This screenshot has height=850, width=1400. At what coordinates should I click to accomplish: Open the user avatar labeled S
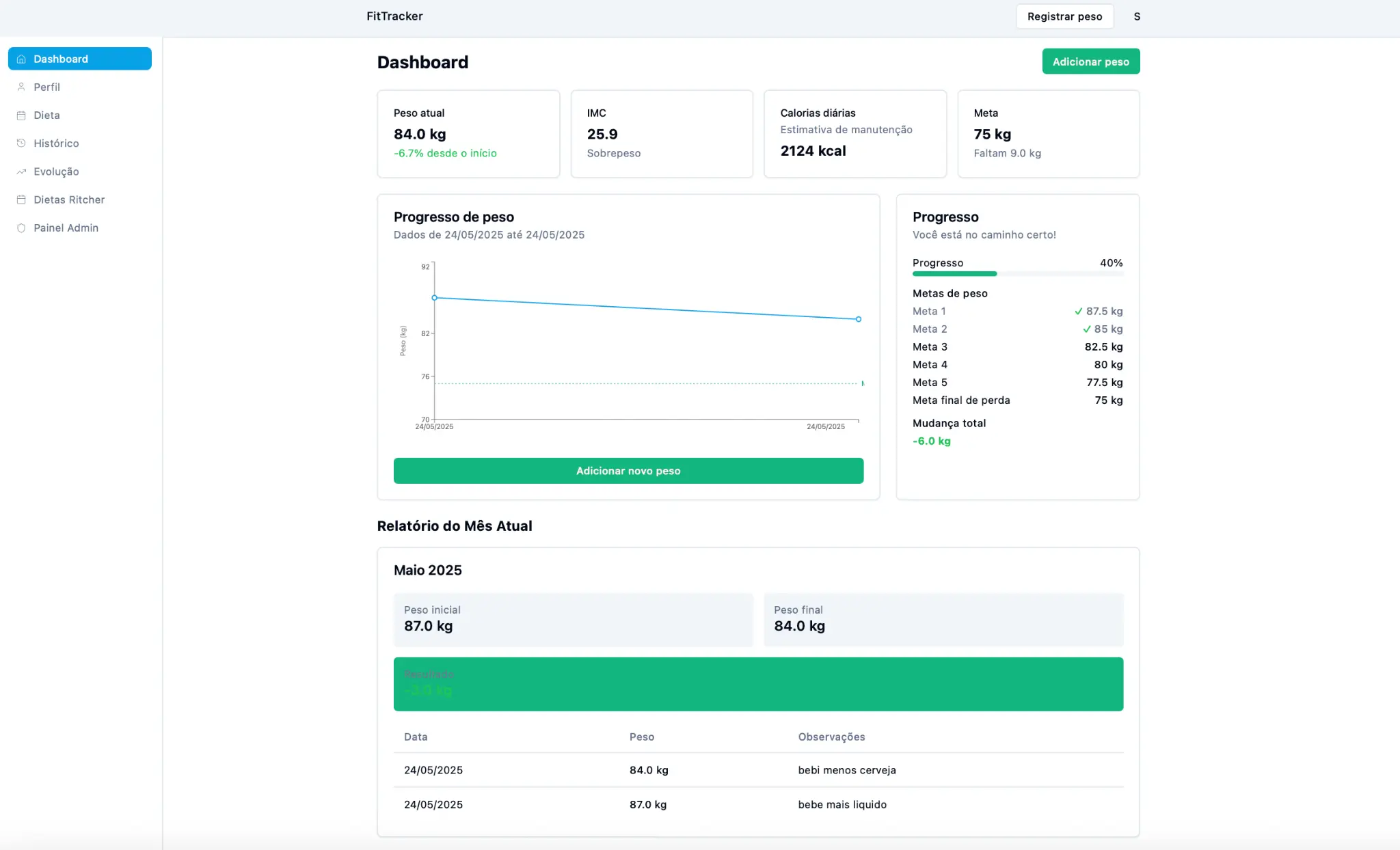pos(1137,16)
